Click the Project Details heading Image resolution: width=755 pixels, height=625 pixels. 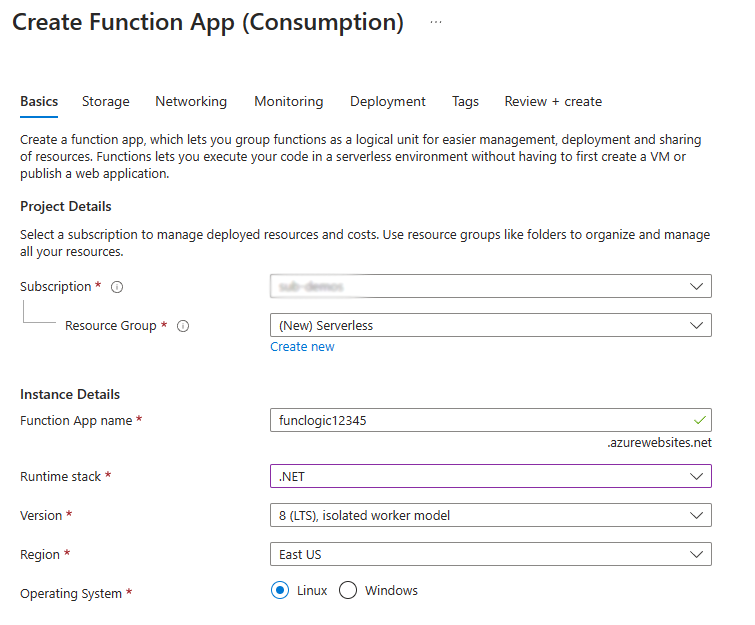(66, 207)
